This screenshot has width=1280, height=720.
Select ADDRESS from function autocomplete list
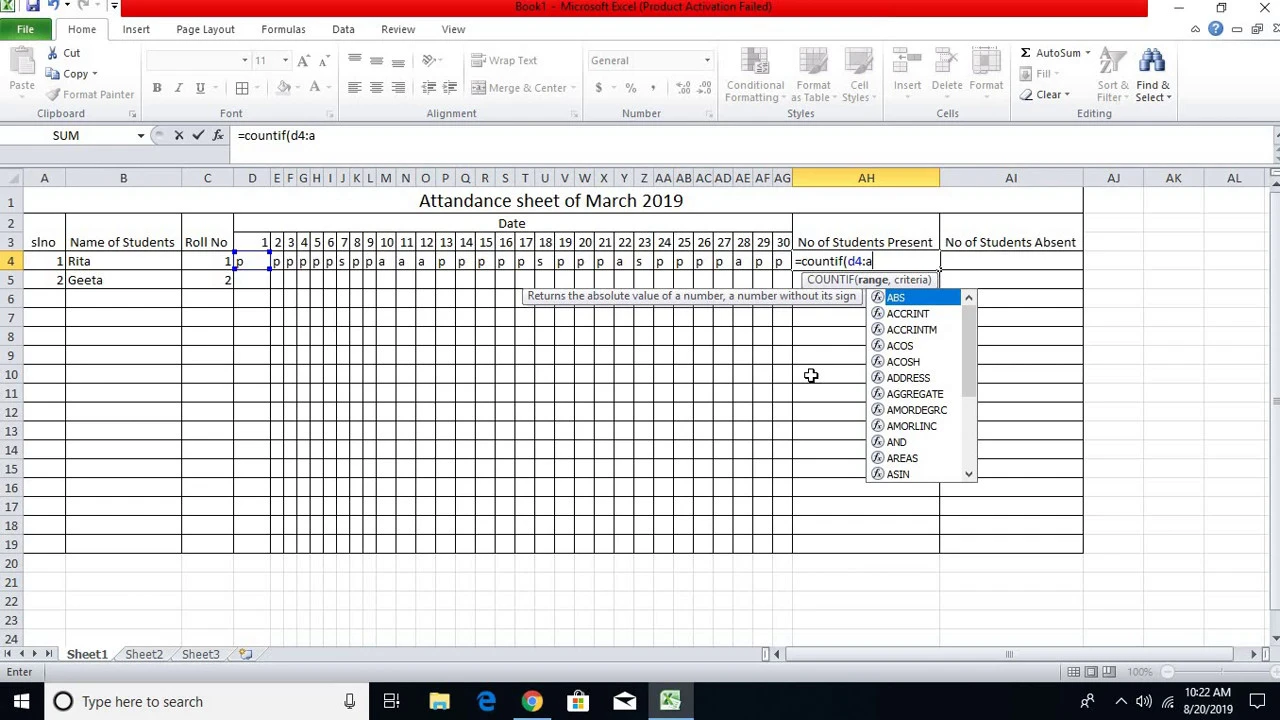pyautogui.click(x=908, y=378)
